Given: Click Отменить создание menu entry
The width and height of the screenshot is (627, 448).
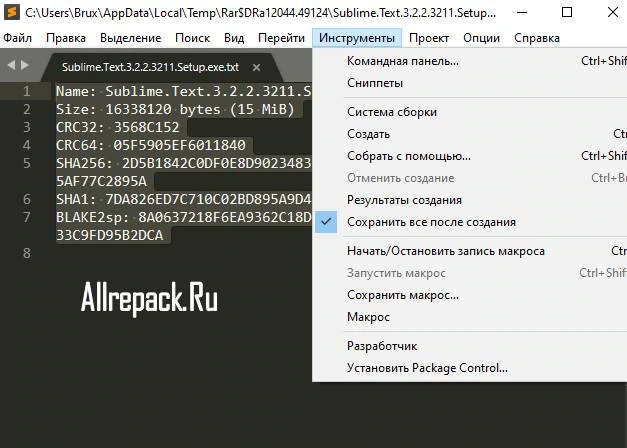Looking at the screenshot, I should coord(470,178).
